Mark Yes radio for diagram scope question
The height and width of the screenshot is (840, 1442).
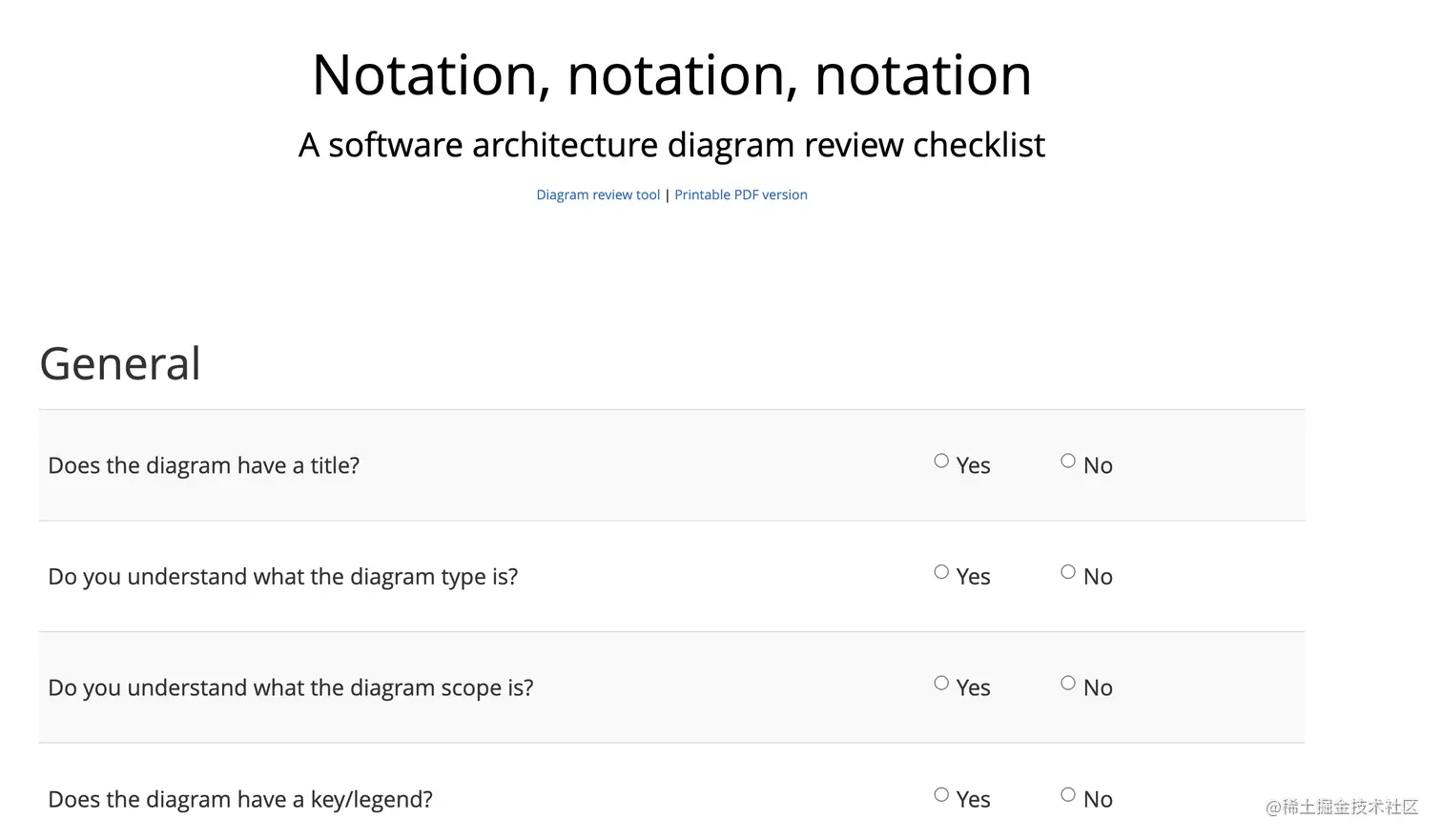click(x=941, y=684)
